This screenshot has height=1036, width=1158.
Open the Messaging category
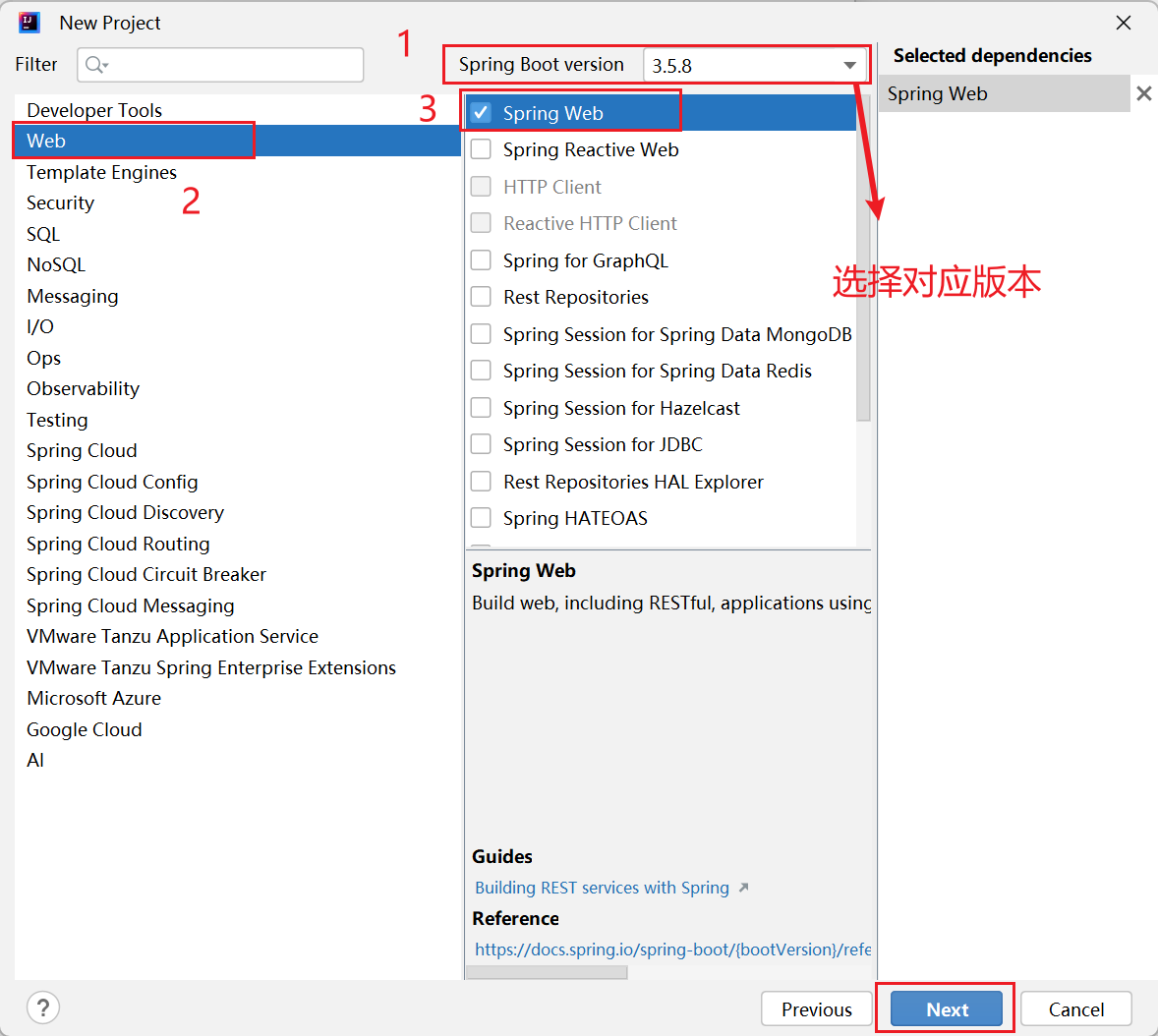(238, 296)
